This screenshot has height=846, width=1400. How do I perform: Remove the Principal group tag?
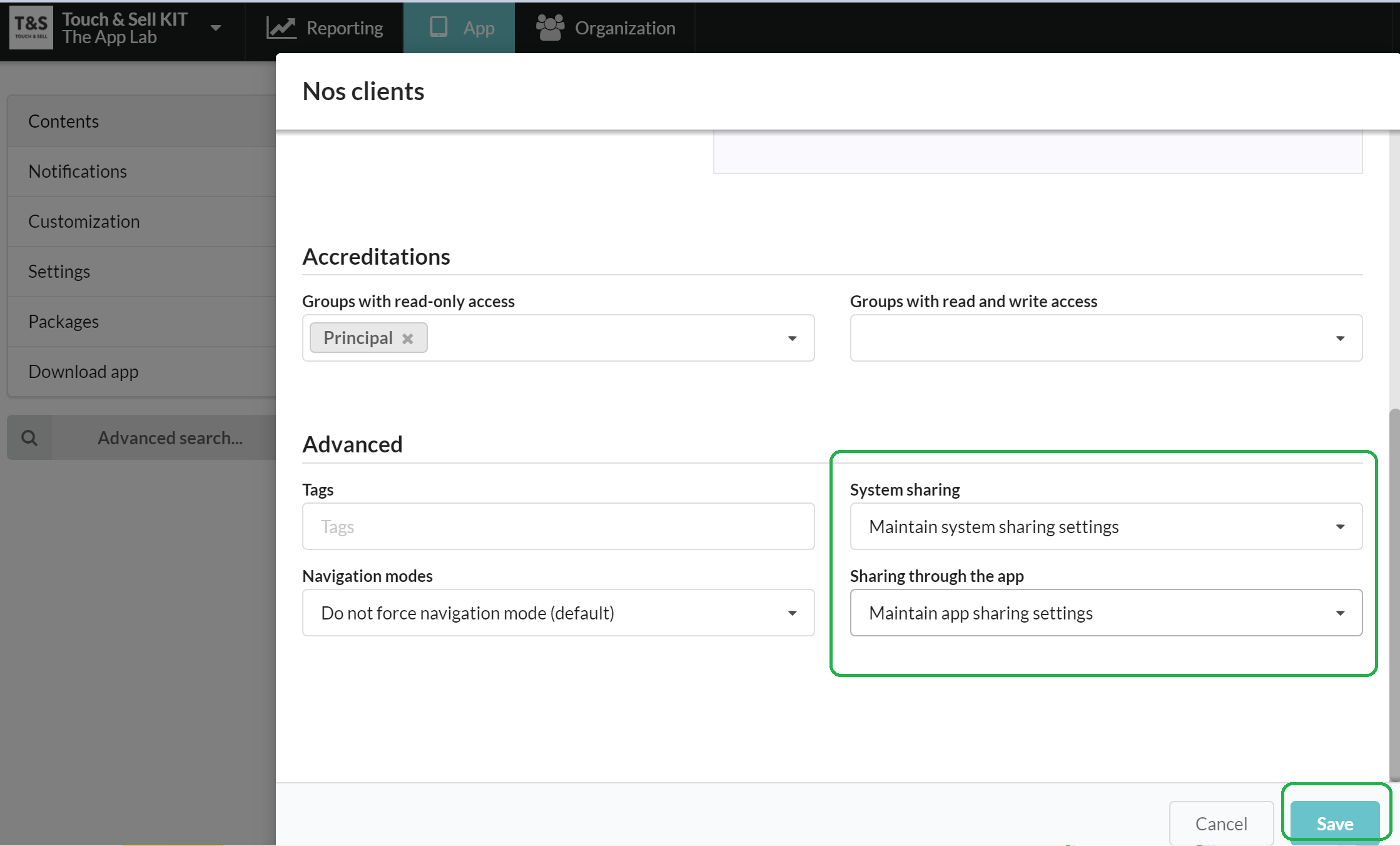(x=408, y=339)
